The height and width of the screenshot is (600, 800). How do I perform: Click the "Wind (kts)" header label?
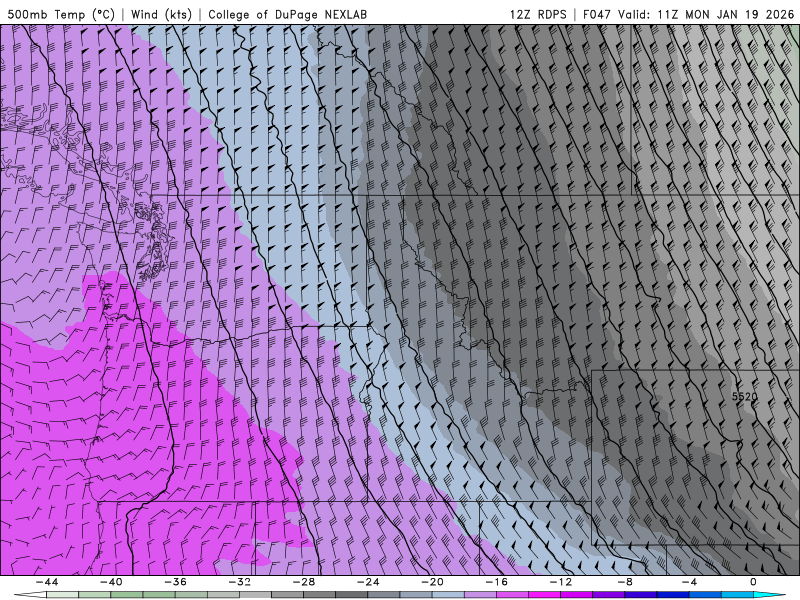pos(161,14)
